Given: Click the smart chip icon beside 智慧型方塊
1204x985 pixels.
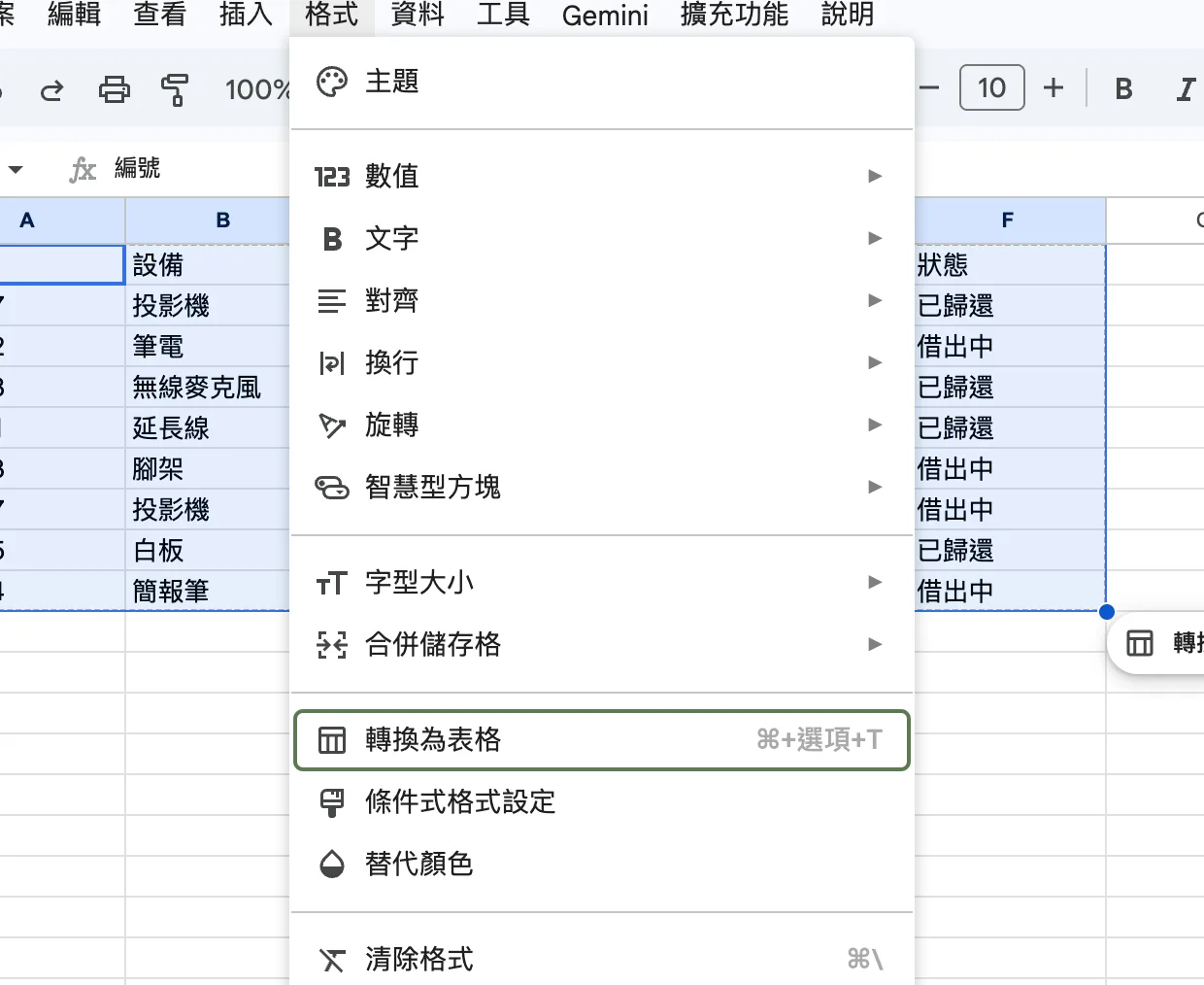Looking at the screenshot, I should pos(332,488).
